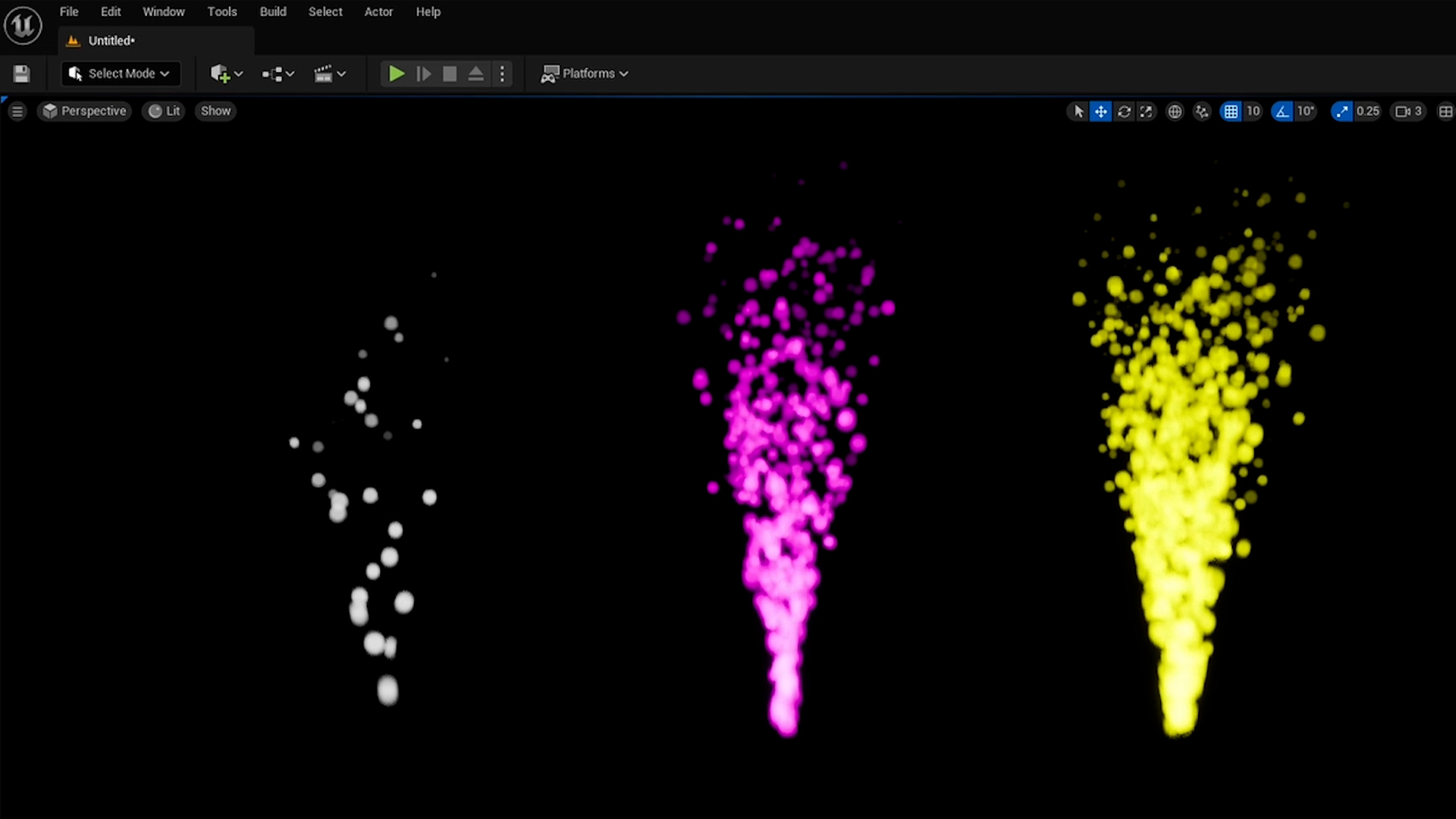Click the Perspective view button

click(84, 111)
